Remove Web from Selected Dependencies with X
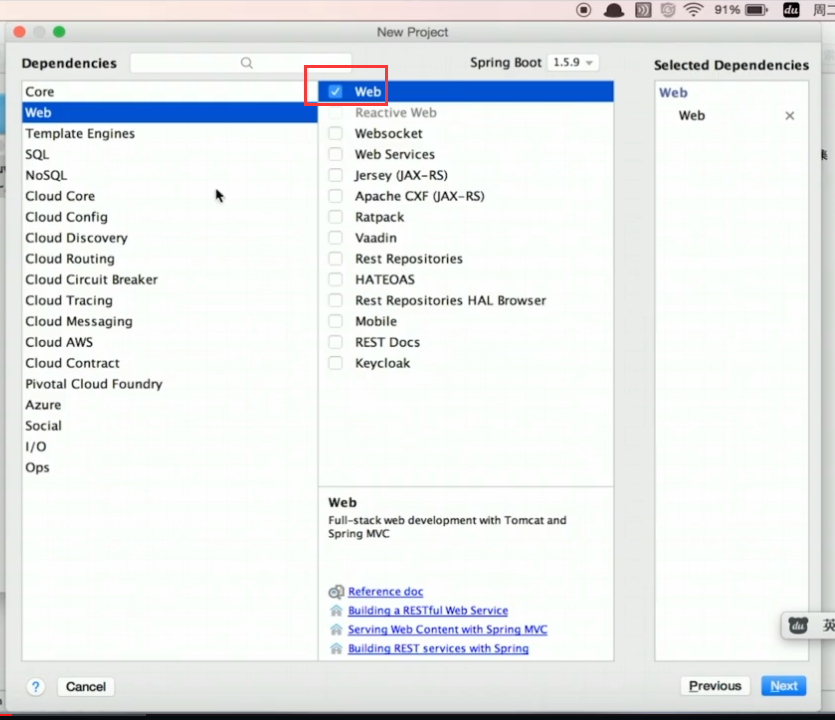 point(790,116)
